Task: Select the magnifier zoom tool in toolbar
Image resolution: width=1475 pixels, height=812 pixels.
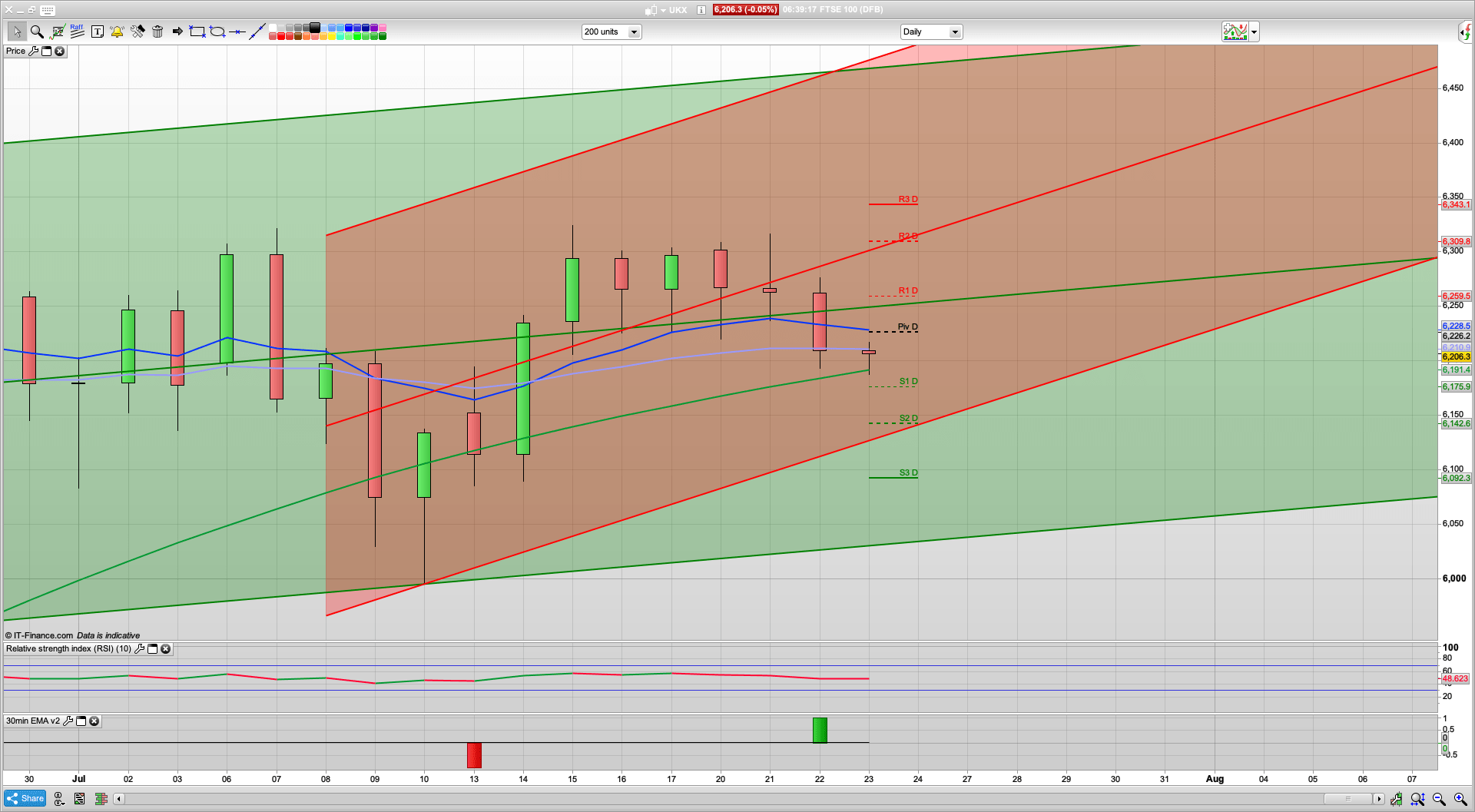Action: [x=37, y=31]
